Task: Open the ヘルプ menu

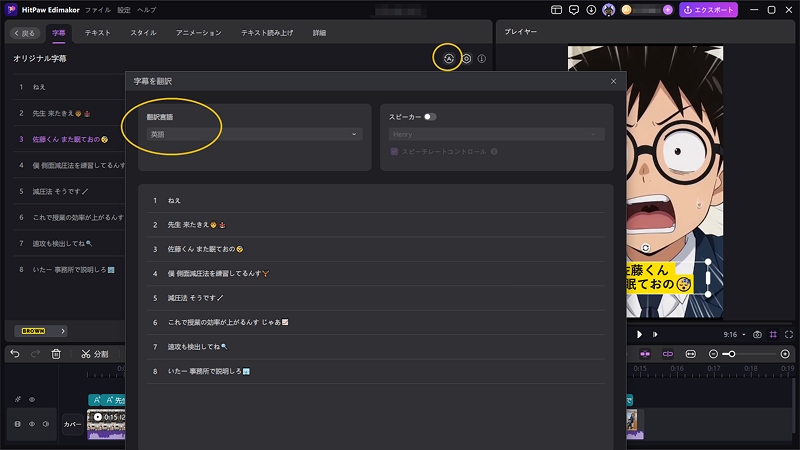Action: pos(146,10)
